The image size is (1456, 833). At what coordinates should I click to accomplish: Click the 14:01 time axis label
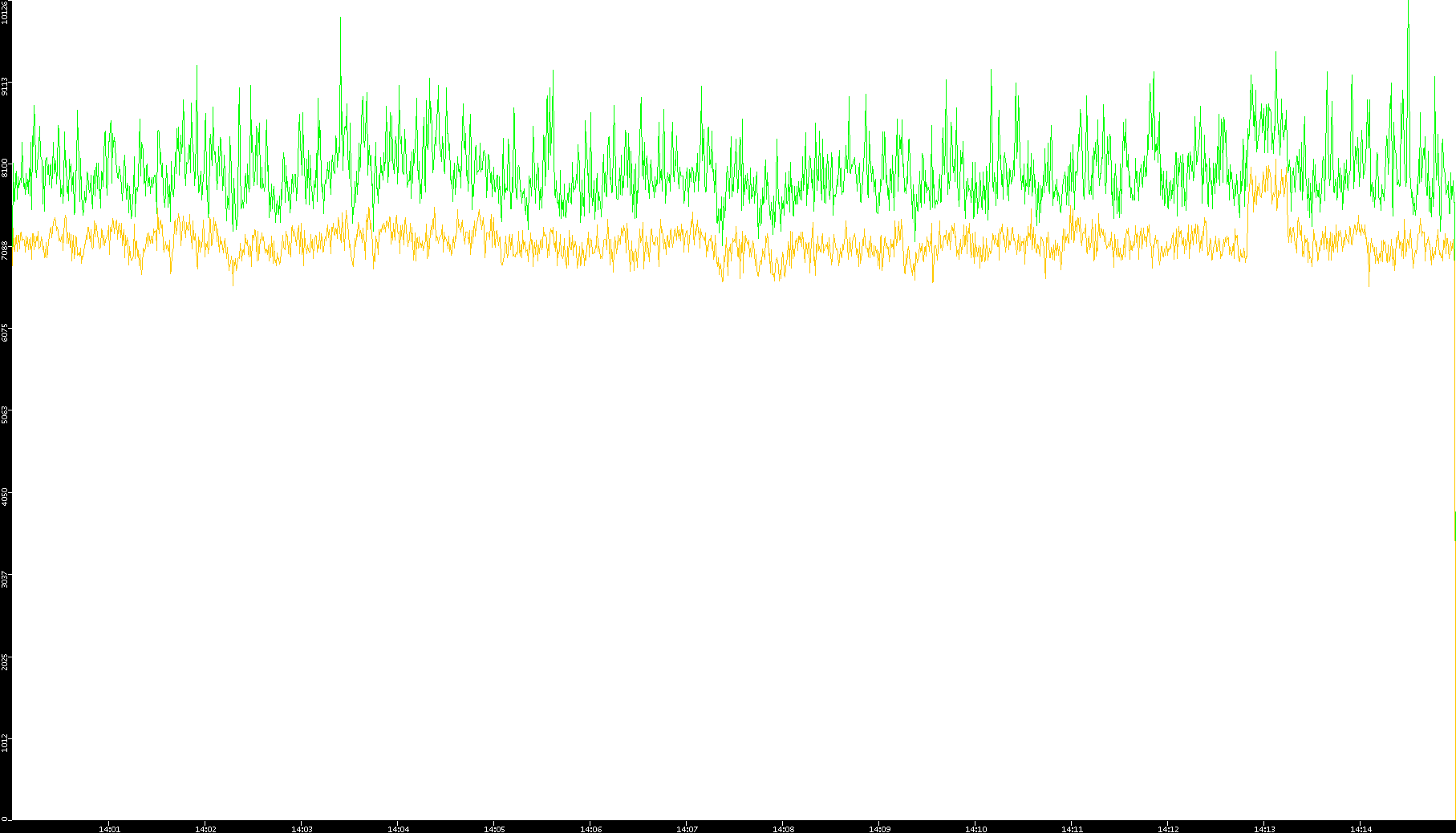tap(109, 828)
